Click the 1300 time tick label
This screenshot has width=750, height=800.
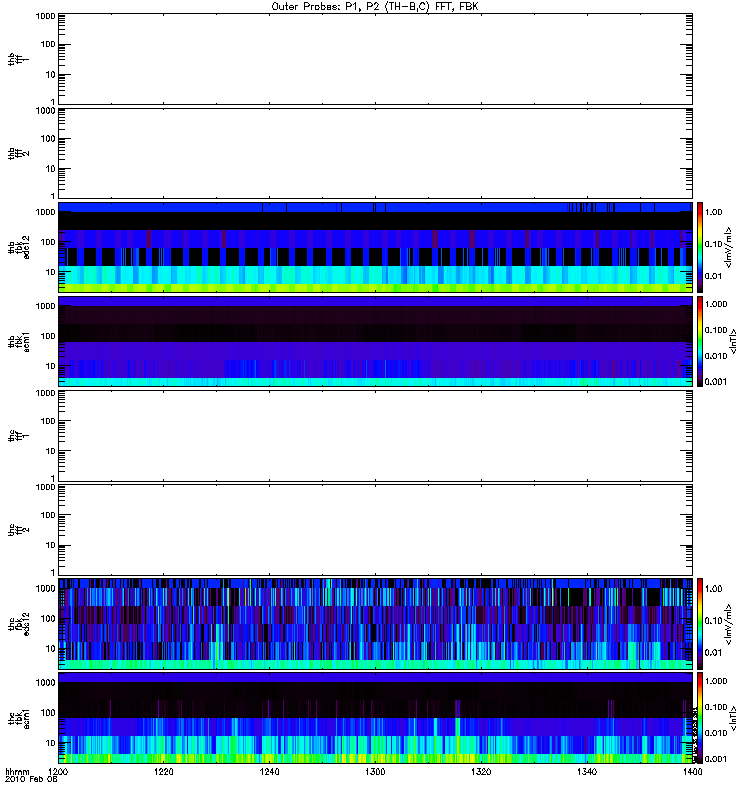[x=375, y=772]
